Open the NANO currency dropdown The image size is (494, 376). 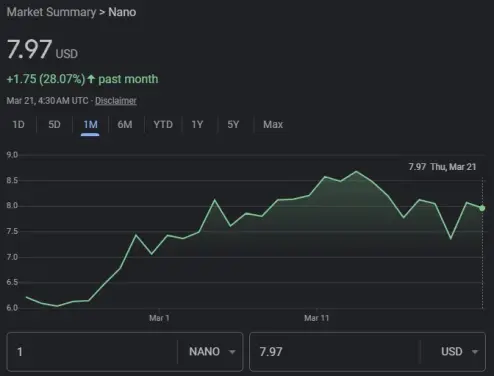coord(212,352)
